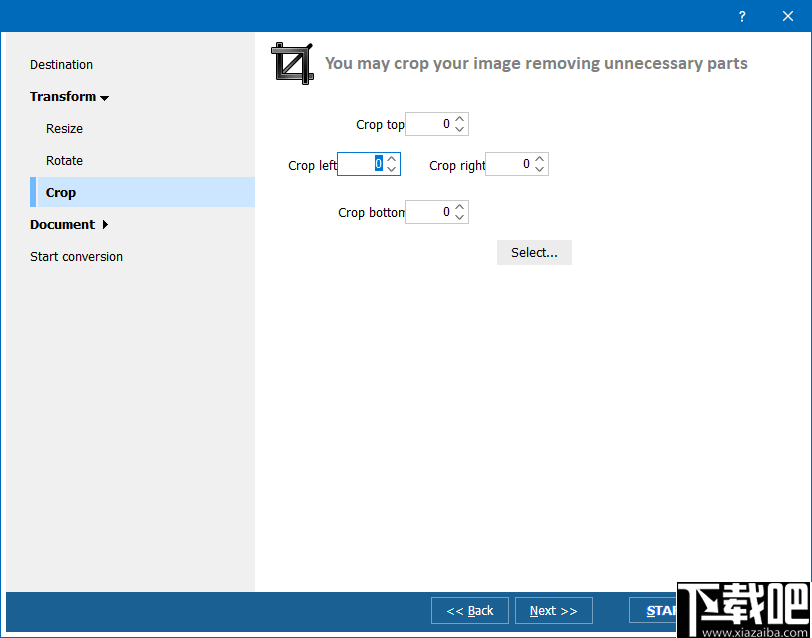Collapse the Transform section arrow

[x=105, y=98]
